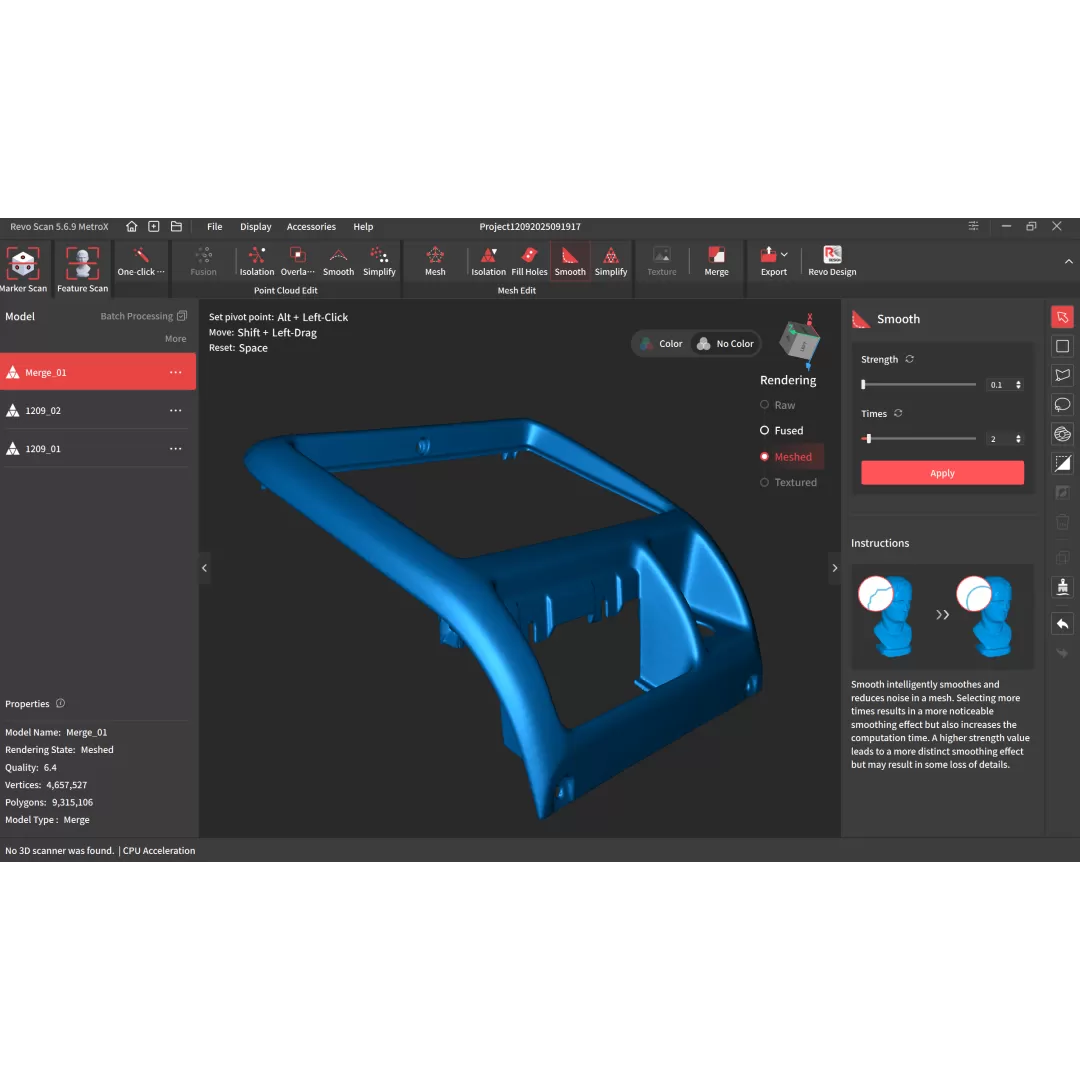Open the Accessories menu

(311, 227)
